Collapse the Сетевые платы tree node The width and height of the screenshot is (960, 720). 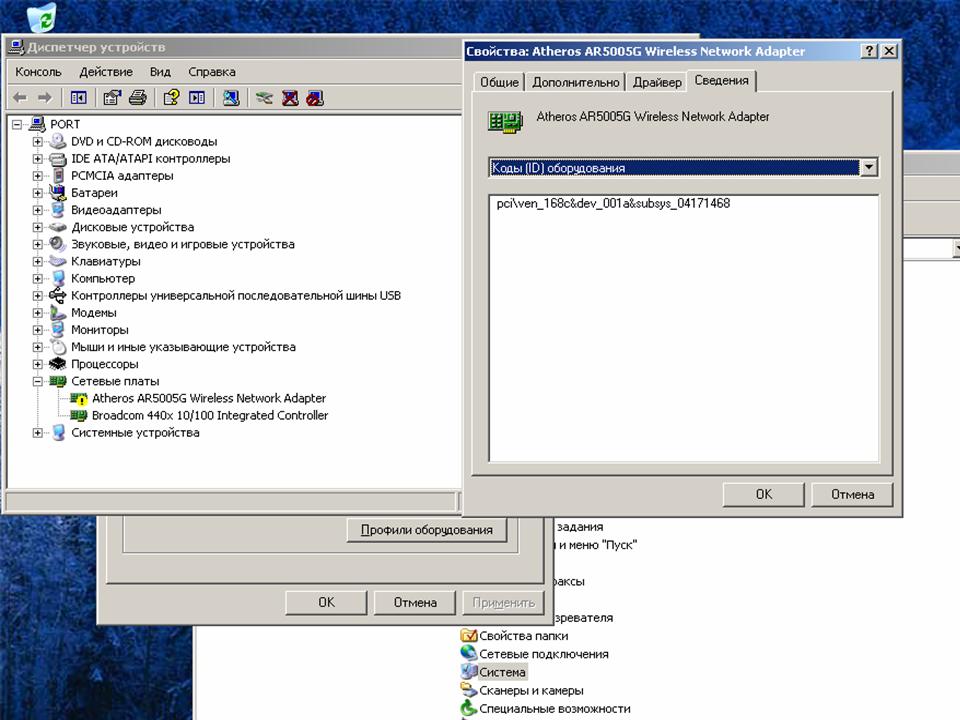point(38,381)
